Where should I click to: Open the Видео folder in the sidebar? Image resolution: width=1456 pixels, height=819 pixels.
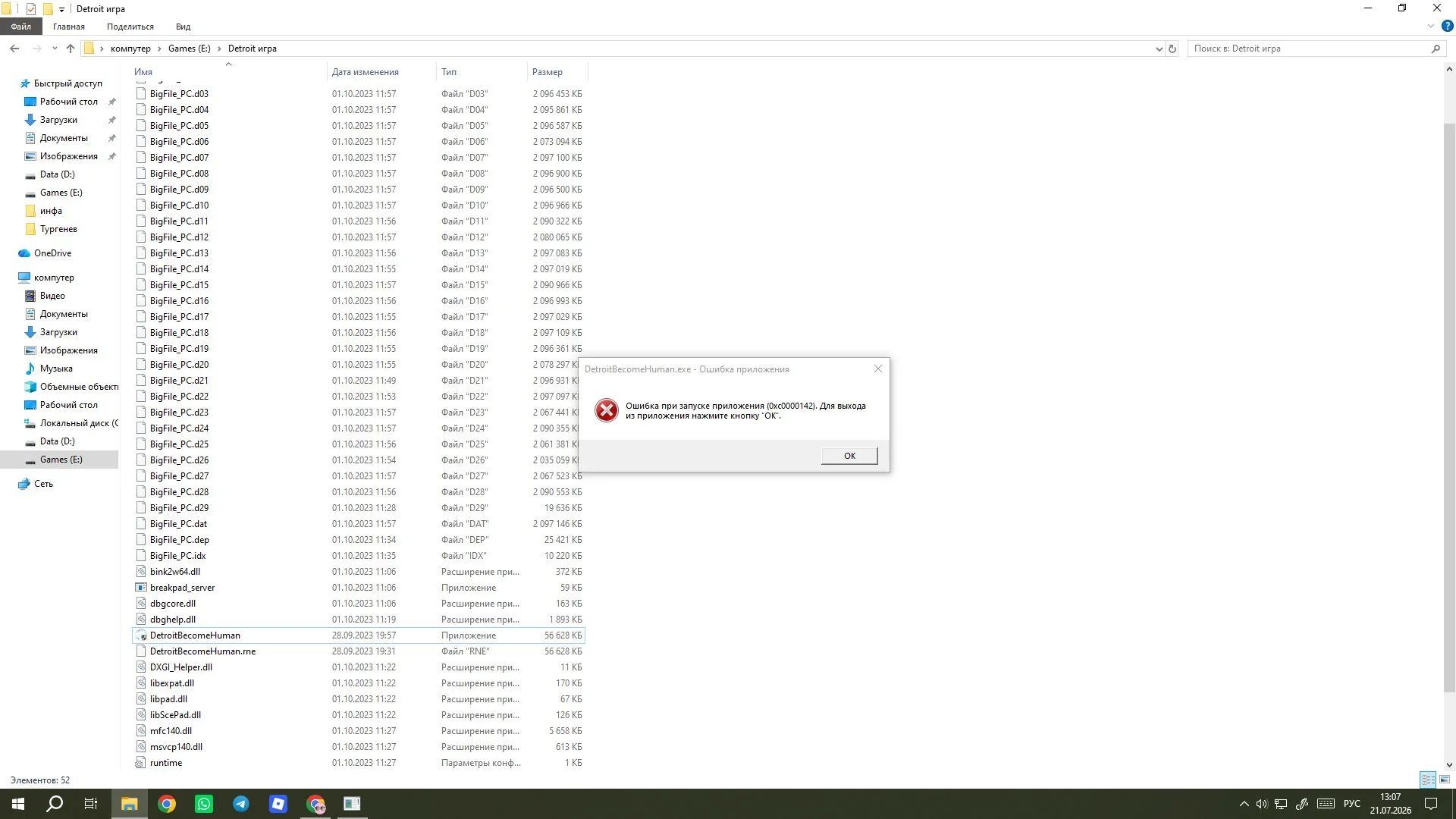point(52,296)
